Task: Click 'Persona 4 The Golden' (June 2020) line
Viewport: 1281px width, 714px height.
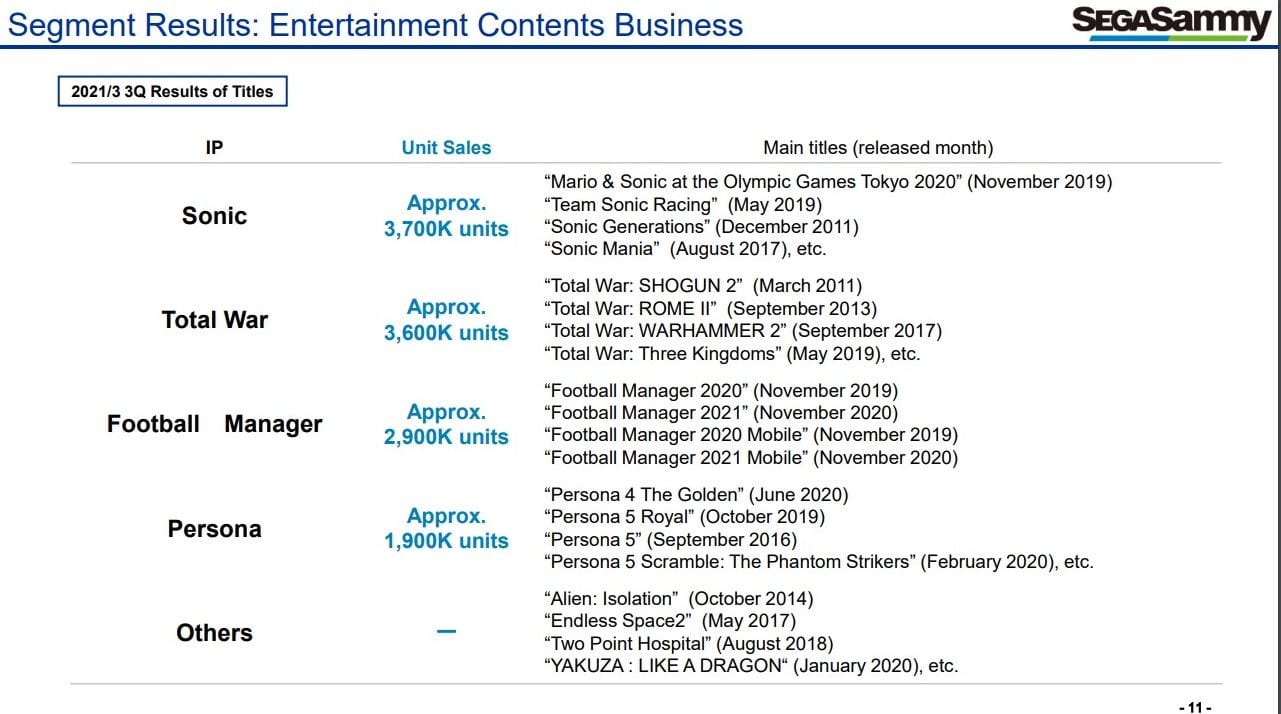Action: click(696, 495)
